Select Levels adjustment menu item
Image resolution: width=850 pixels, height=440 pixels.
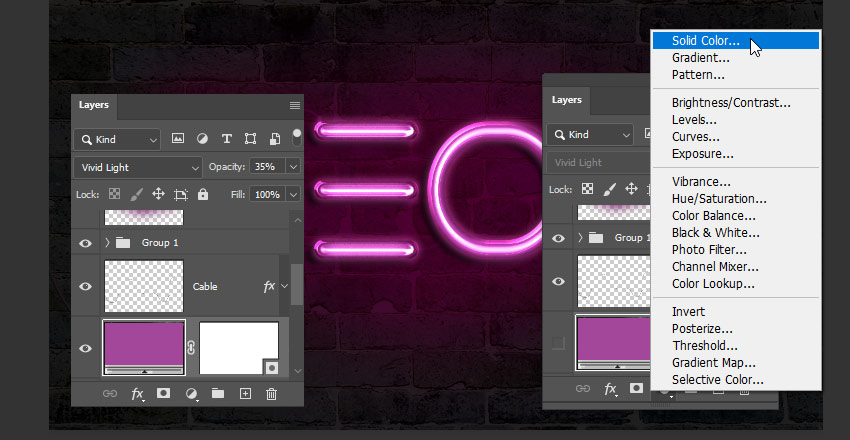(x=736, y=120)
